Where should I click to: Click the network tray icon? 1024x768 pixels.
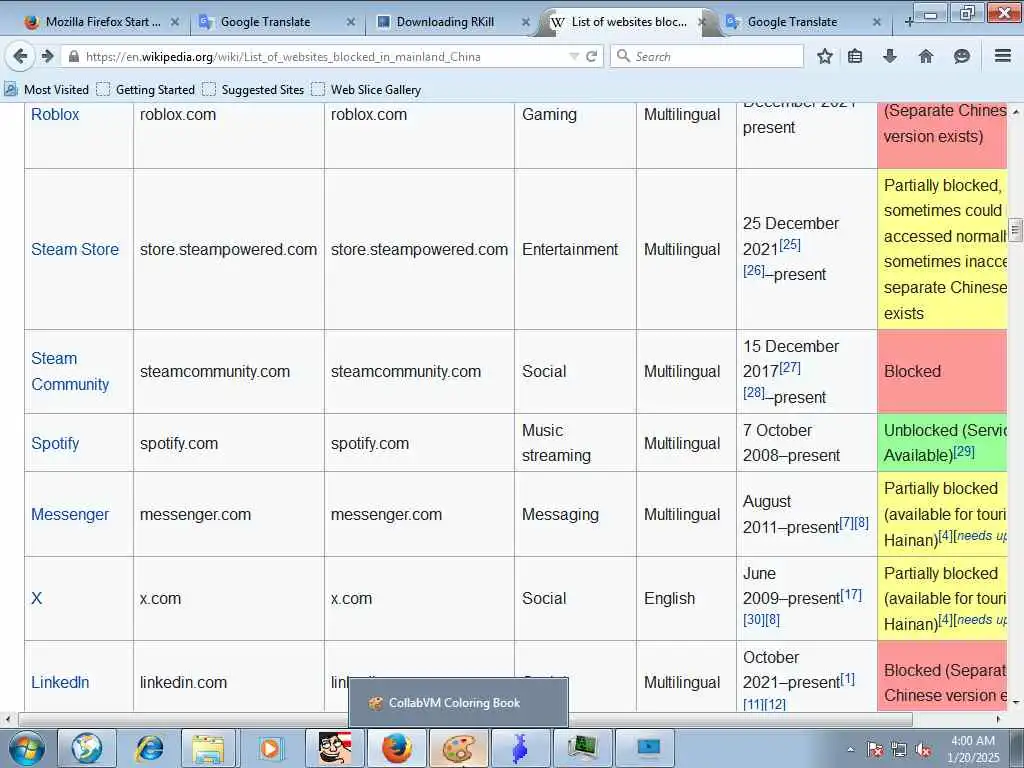point(899,750)
